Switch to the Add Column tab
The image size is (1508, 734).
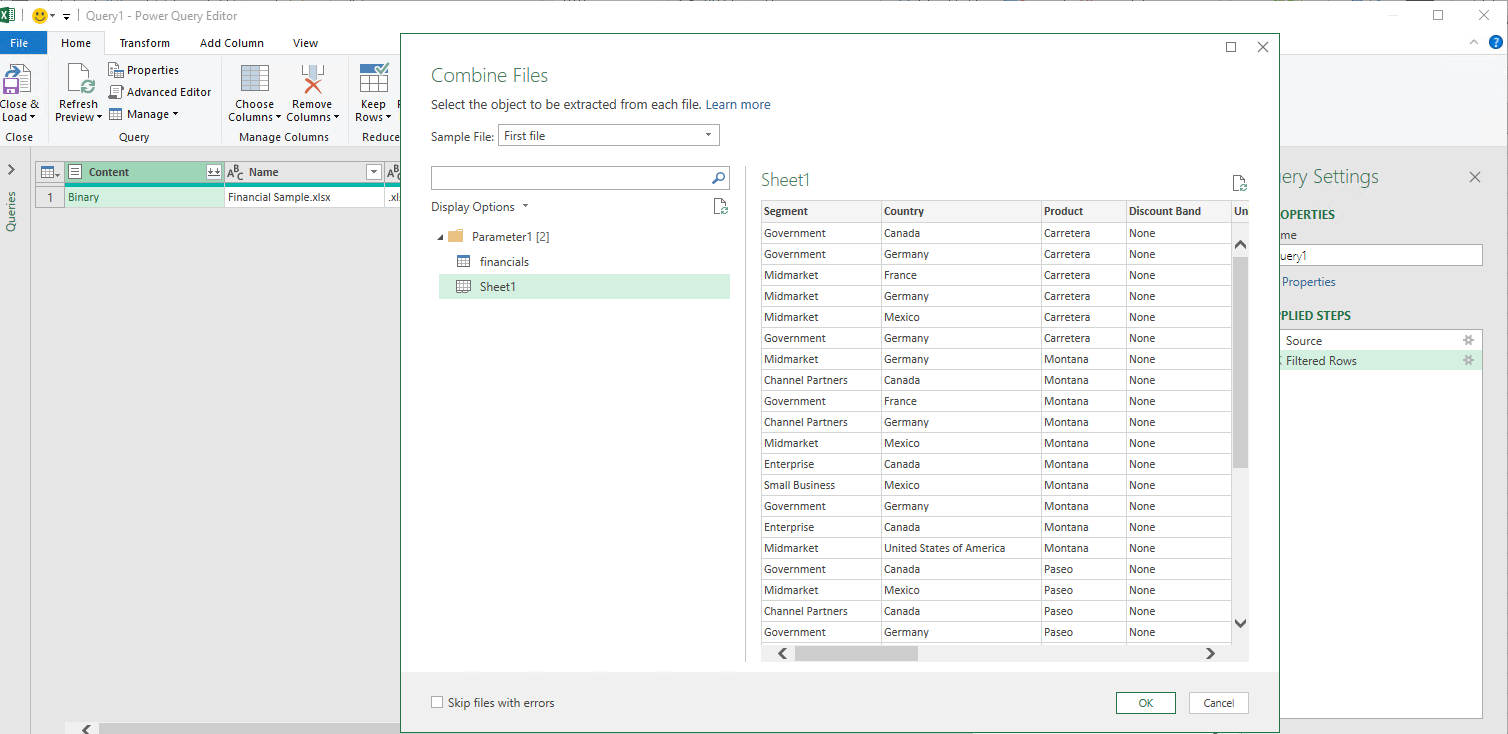tap(232, 43)
